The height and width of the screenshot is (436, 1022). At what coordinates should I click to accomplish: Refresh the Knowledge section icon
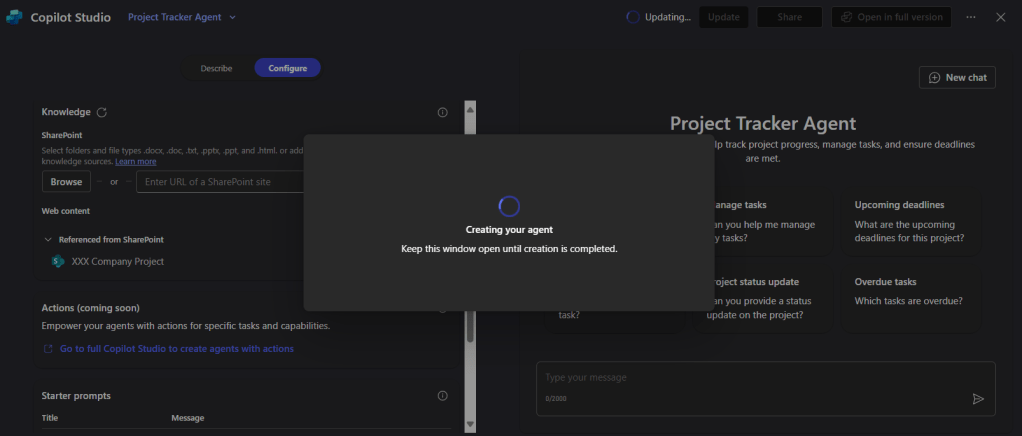[102, 113]
